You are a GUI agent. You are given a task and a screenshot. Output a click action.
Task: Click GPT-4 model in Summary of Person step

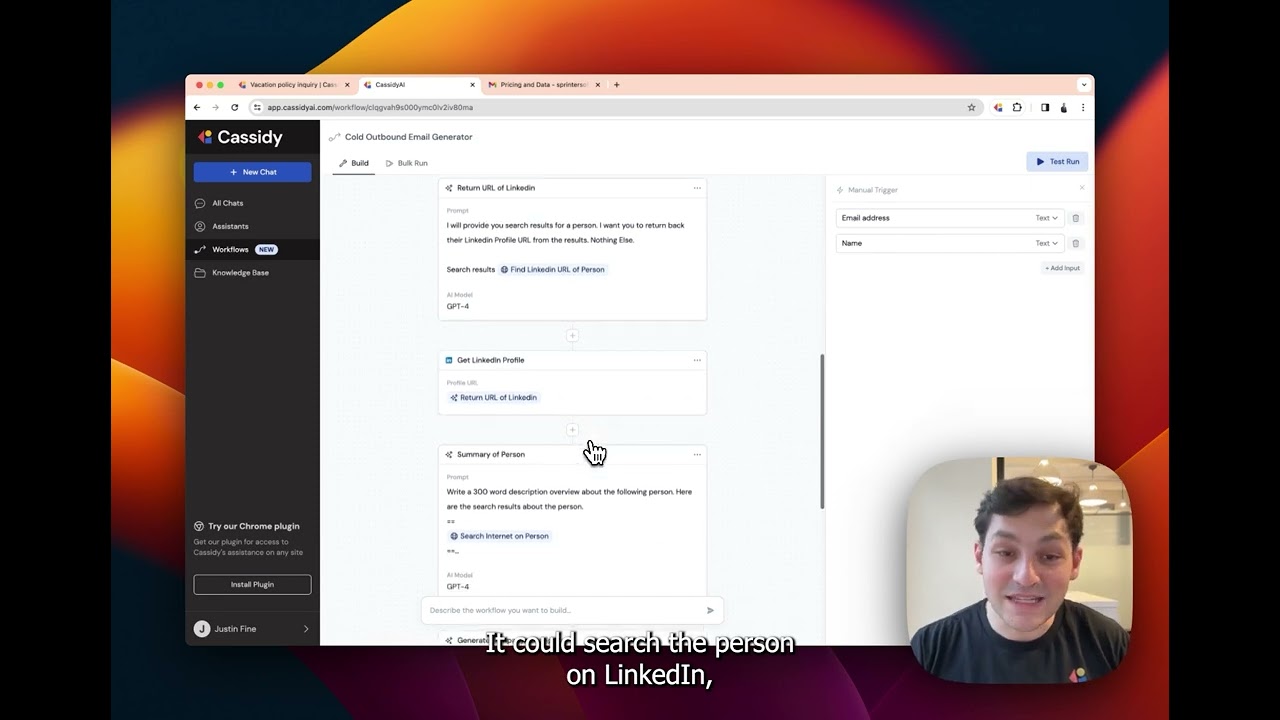click(x=458, y=586)
